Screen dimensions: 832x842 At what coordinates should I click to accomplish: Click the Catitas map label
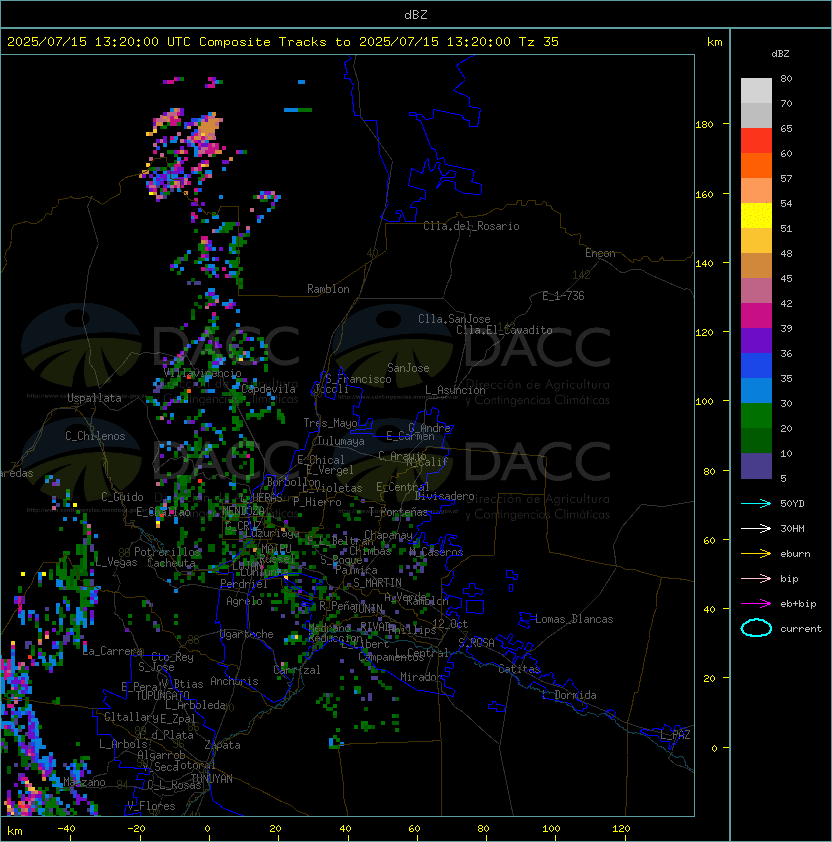[x=519, y=669]
